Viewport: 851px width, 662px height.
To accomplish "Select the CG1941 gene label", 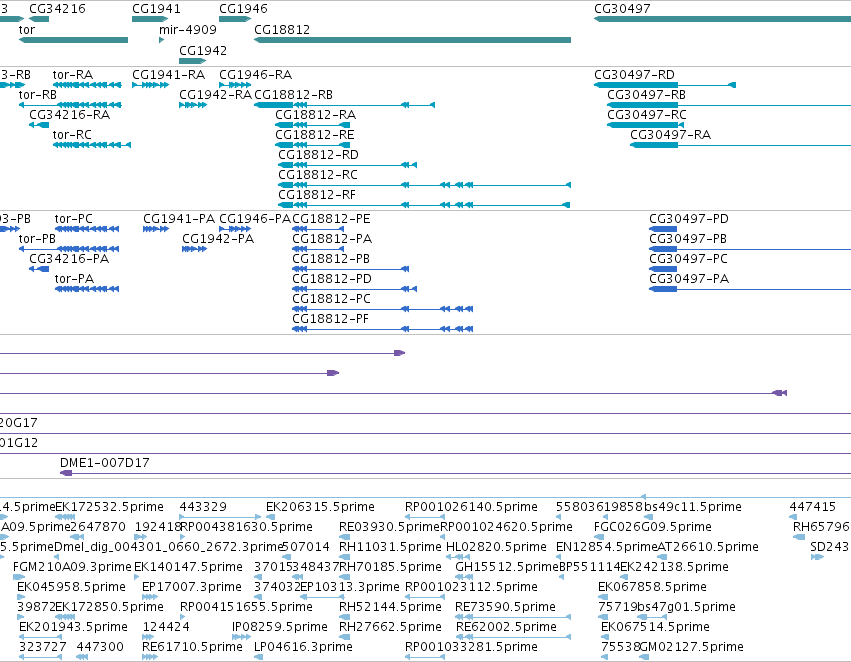I will pos(156,9).
